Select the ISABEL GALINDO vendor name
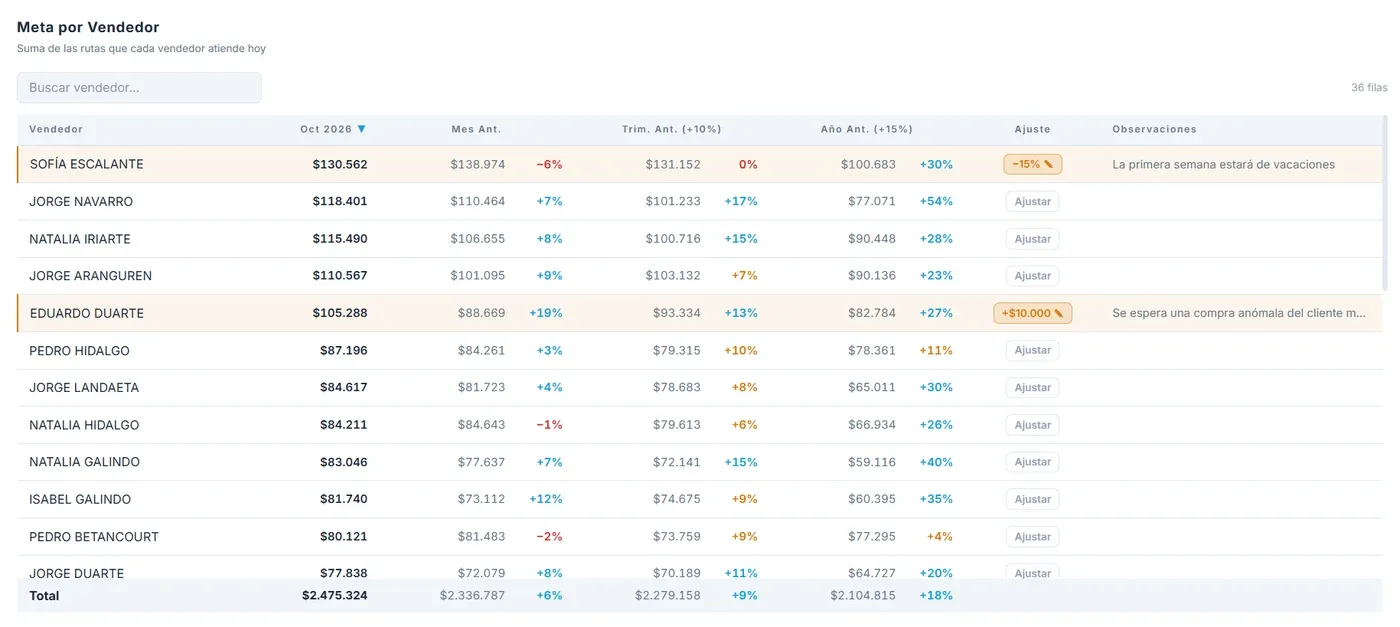The height and width of the screenshot is (627, 1400). pos(80,499)
